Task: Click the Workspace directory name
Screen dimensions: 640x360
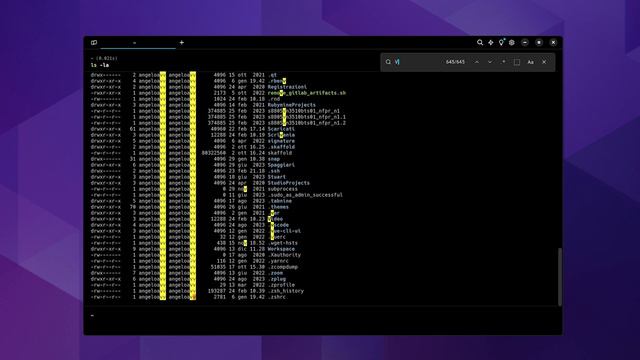Action: tap(281, 249)
